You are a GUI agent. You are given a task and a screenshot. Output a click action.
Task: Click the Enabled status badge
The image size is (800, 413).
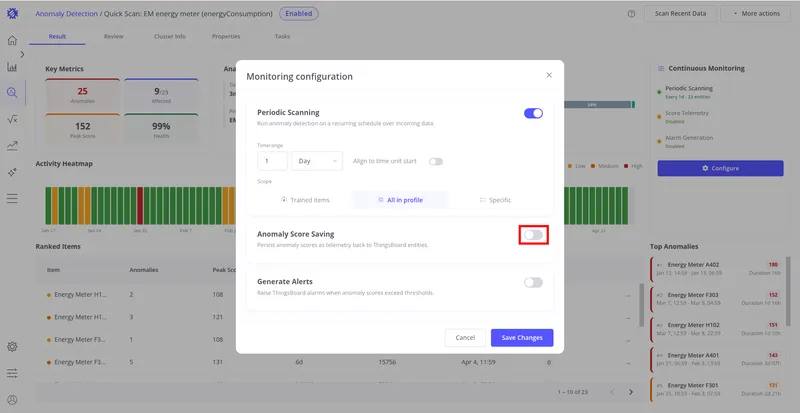[x=298, y=14]
